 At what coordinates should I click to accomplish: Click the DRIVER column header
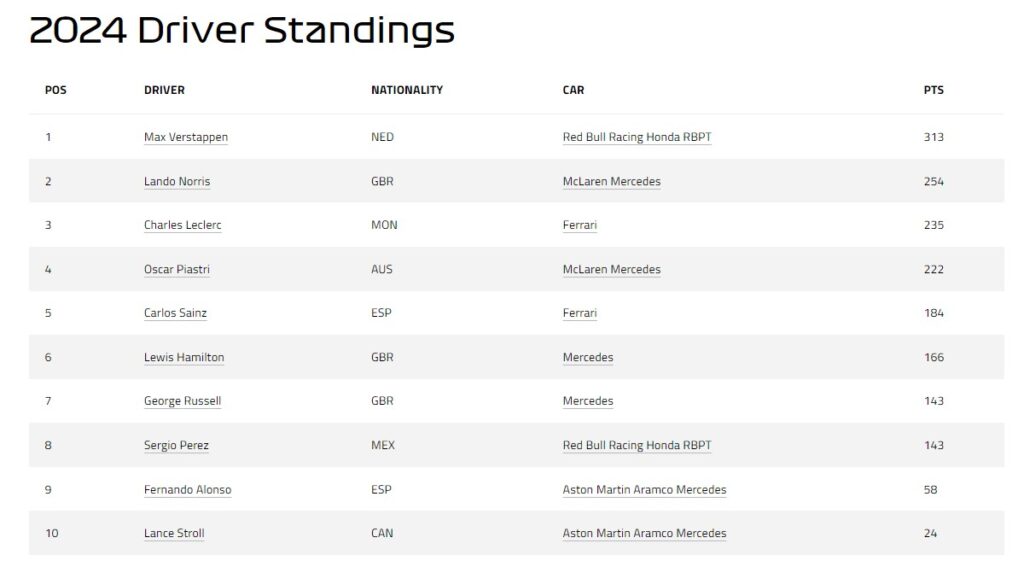(x=164, y=90)
